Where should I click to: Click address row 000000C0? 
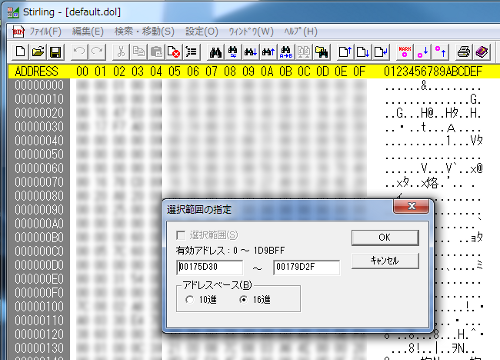[x=39, y=251]
